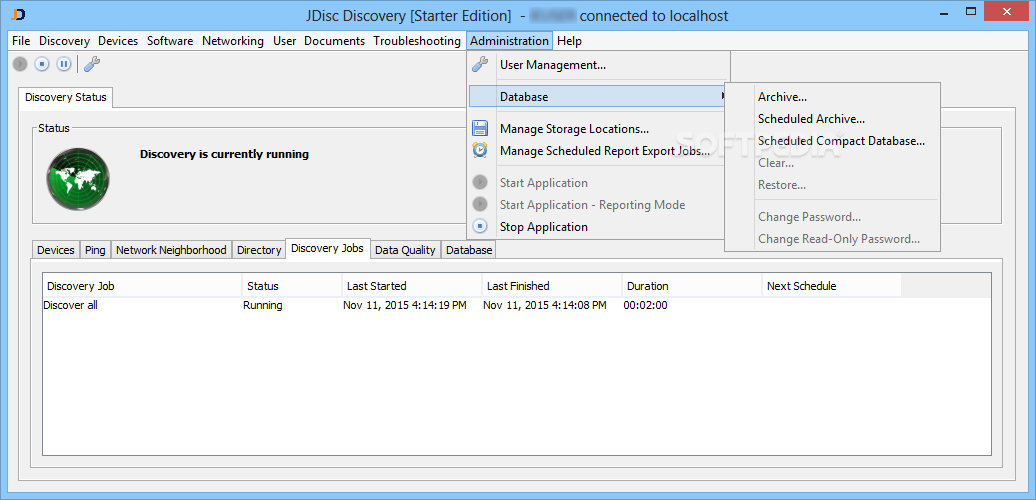This screenshot has width=1036, height=500.
Task: Open the Documents menu
Action: tap(334, 41)
